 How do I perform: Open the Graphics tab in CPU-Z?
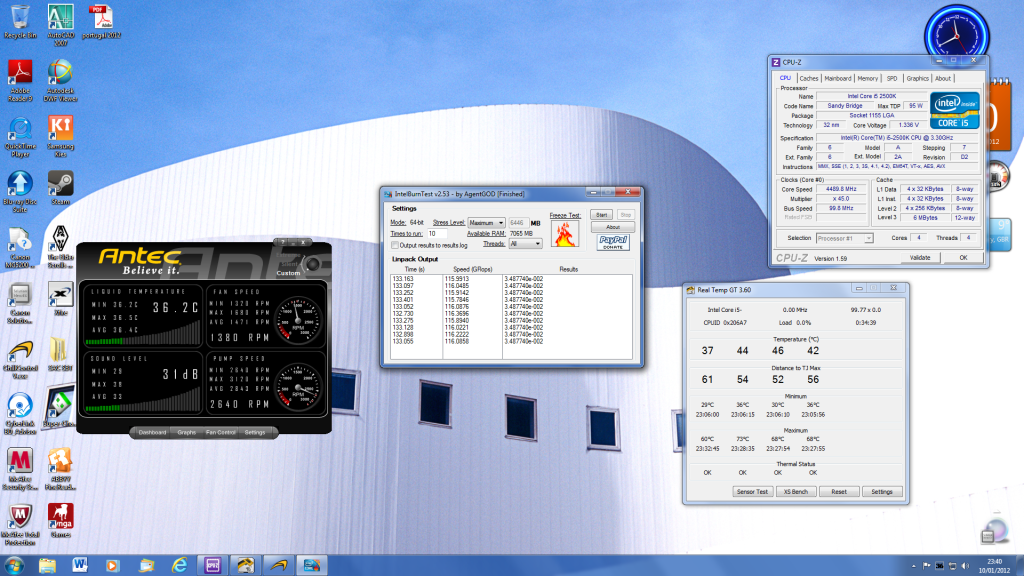point(917,78)
